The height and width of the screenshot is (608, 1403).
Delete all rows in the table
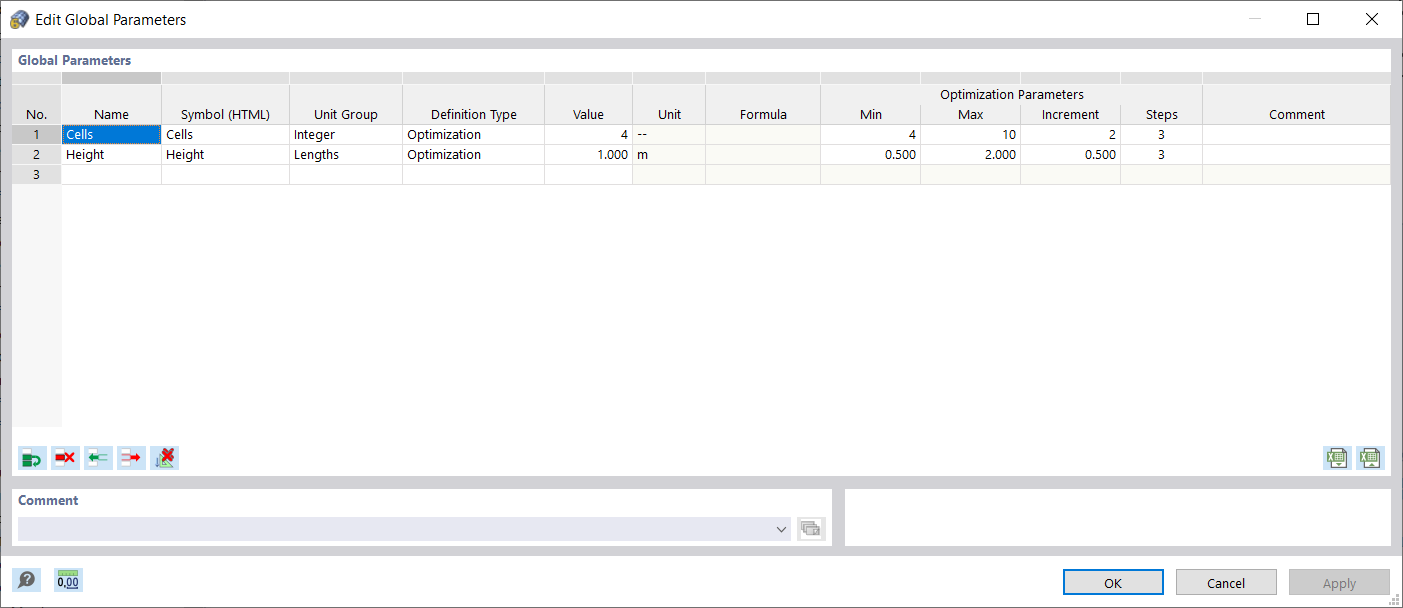[x=164, y=457]
